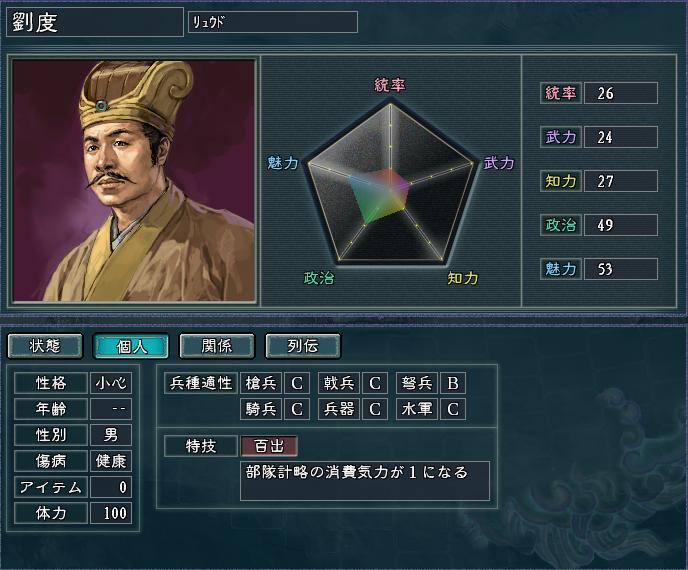Click the 政治 stat label in the right panel
Screen dimensions: 688x570
tap(561, 225)
